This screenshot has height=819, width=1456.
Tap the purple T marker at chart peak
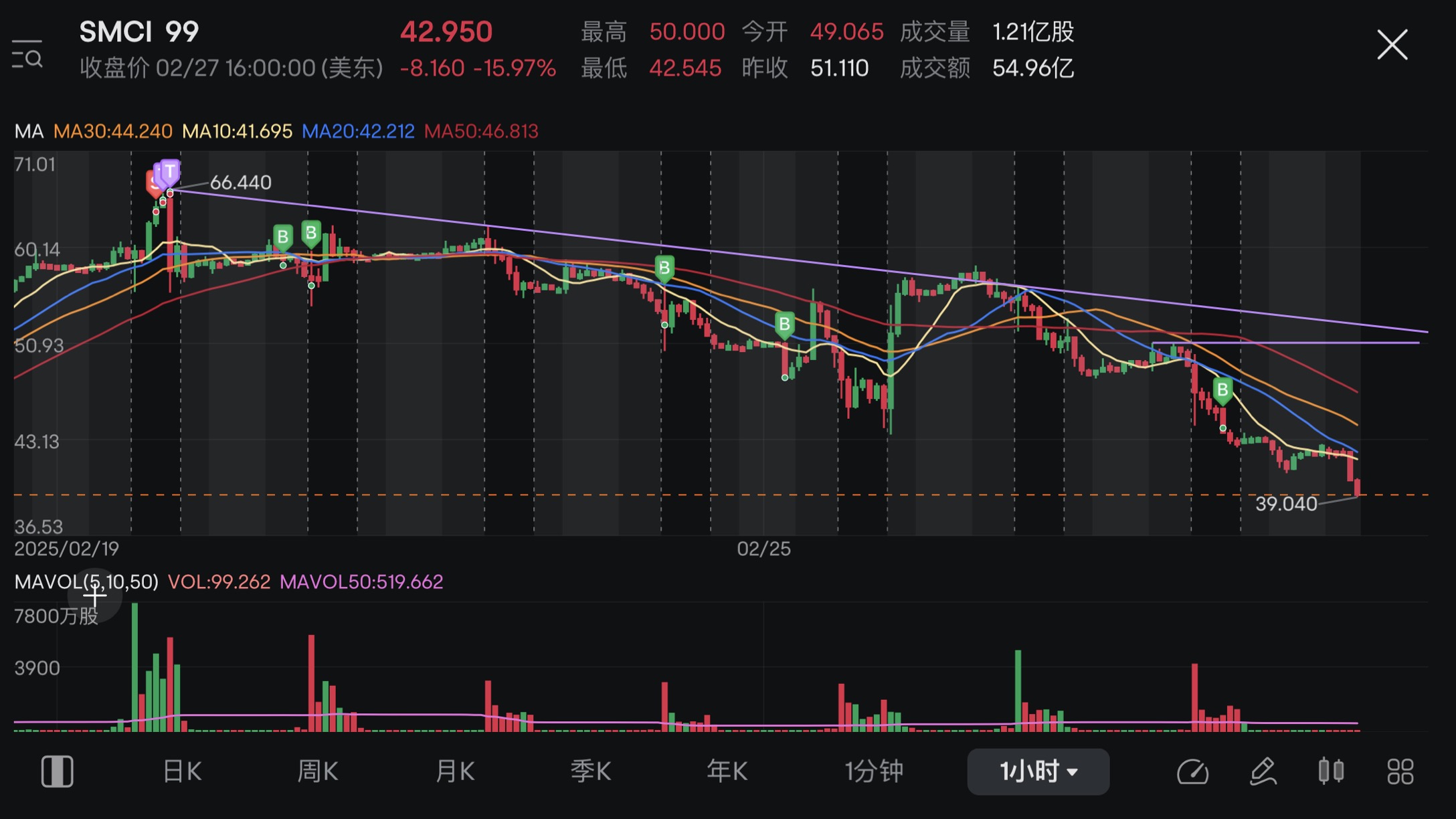coord(171,171)
